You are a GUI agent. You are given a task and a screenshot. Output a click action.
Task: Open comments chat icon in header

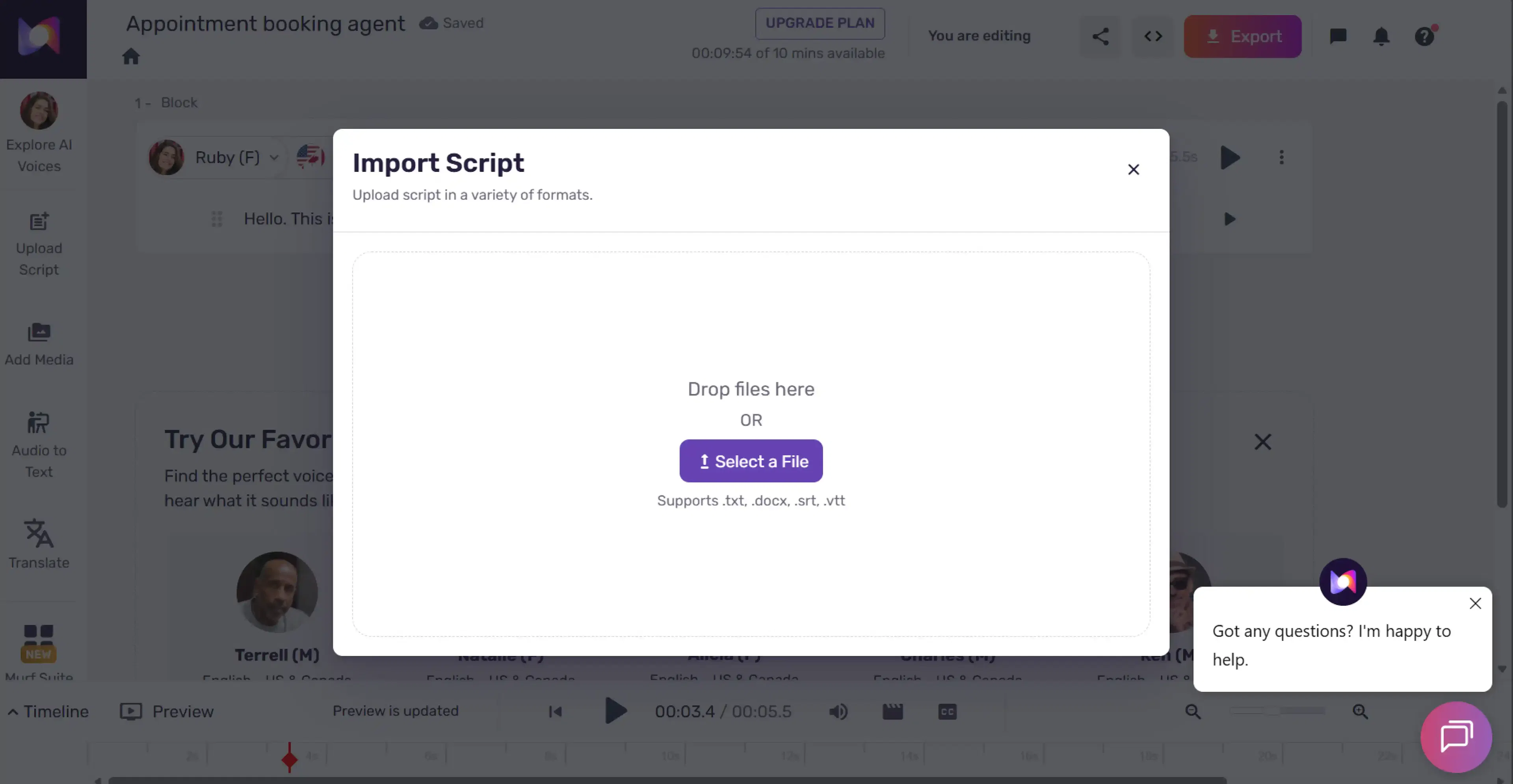tap(1338, 36)
